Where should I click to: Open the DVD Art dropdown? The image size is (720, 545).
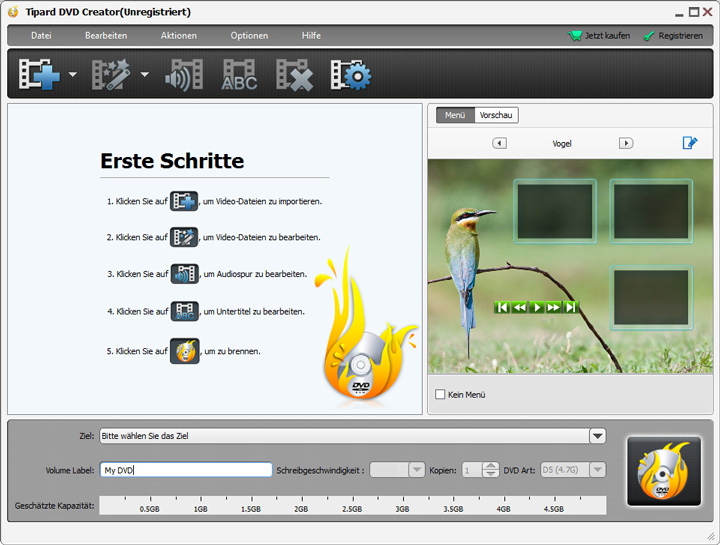[x=573, y=470]
